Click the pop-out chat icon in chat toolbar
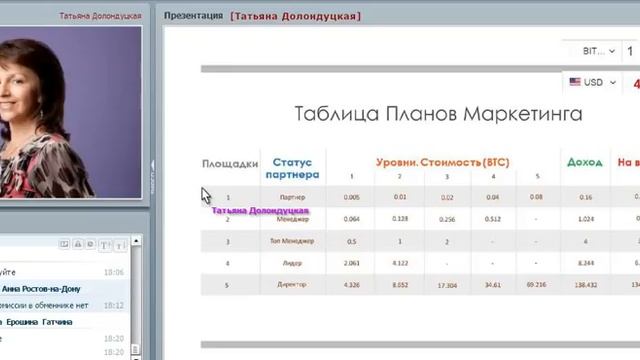 (x=64, y=244)
